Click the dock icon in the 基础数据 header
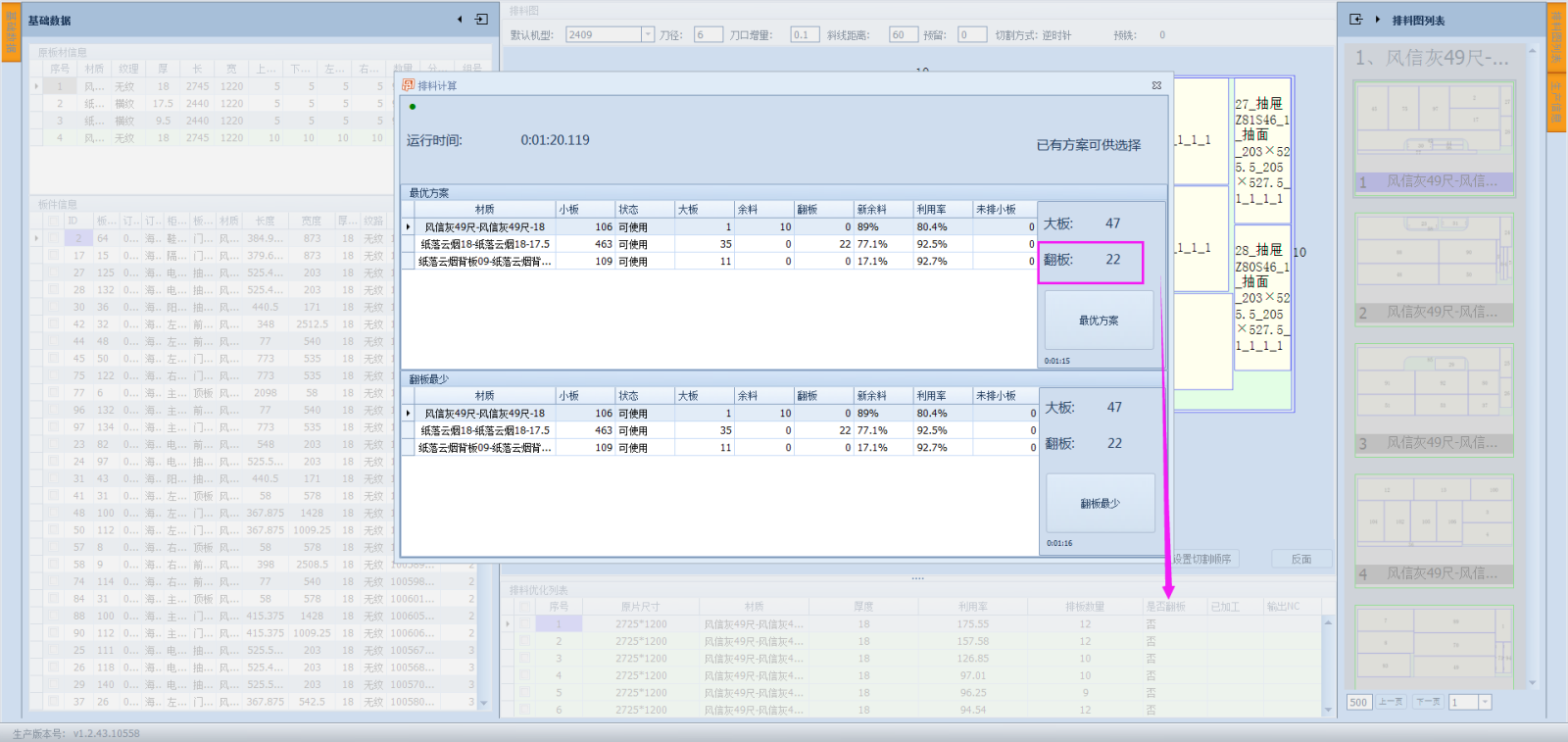1568x742 pixels. pos(481,20)
